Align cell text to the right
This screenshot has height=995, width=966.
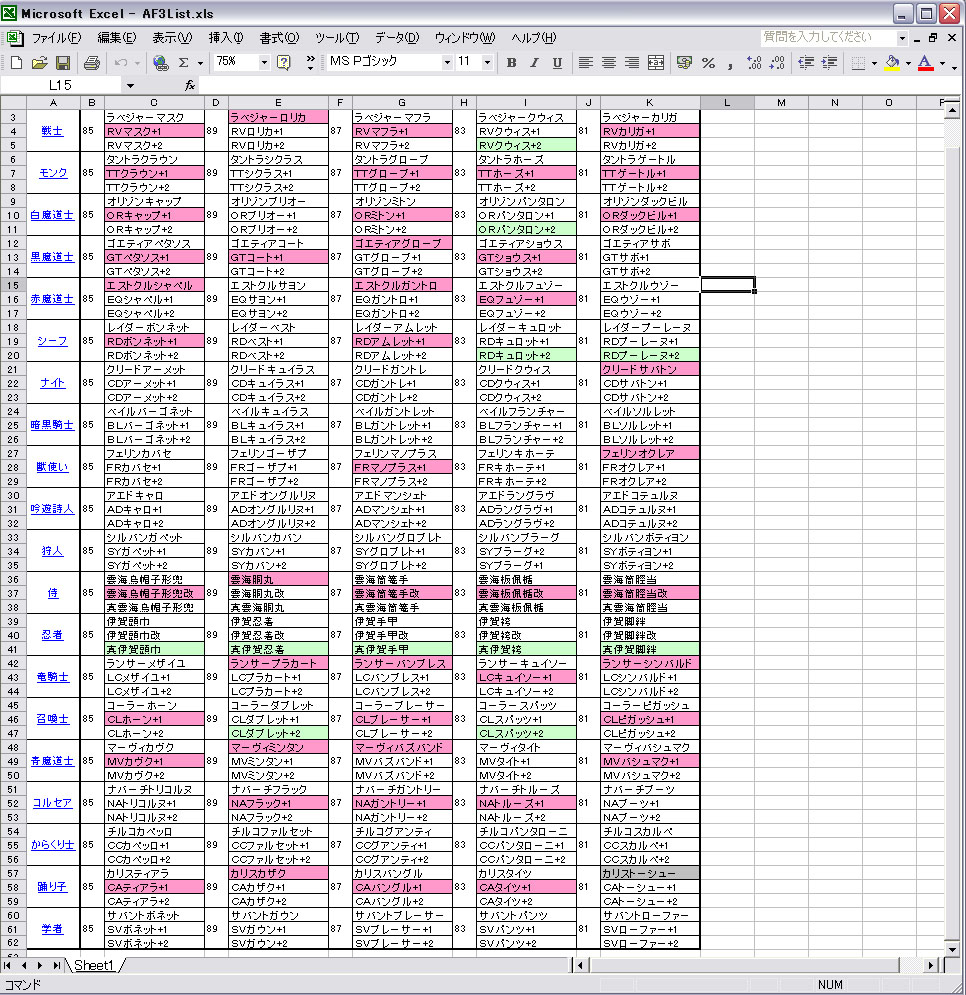click(x=632, y=62)
